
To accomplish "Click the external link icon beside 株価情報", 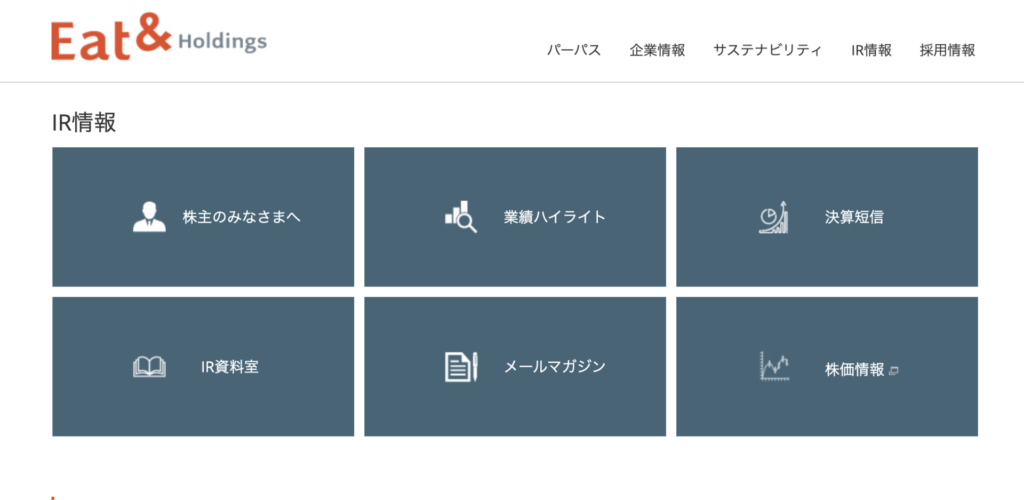I will [894, 371].
